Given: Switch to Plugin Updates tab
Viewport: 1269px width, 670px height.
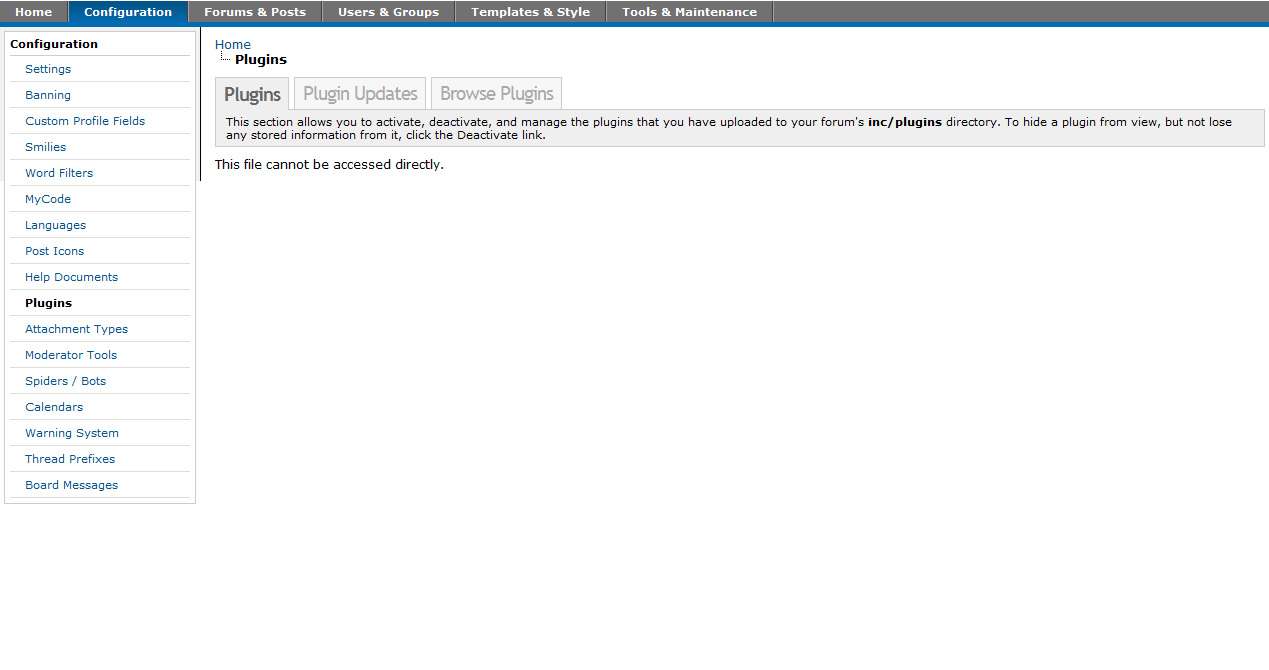Looking at the screenshot, I should pyautogui.click(x=360, y=93).
